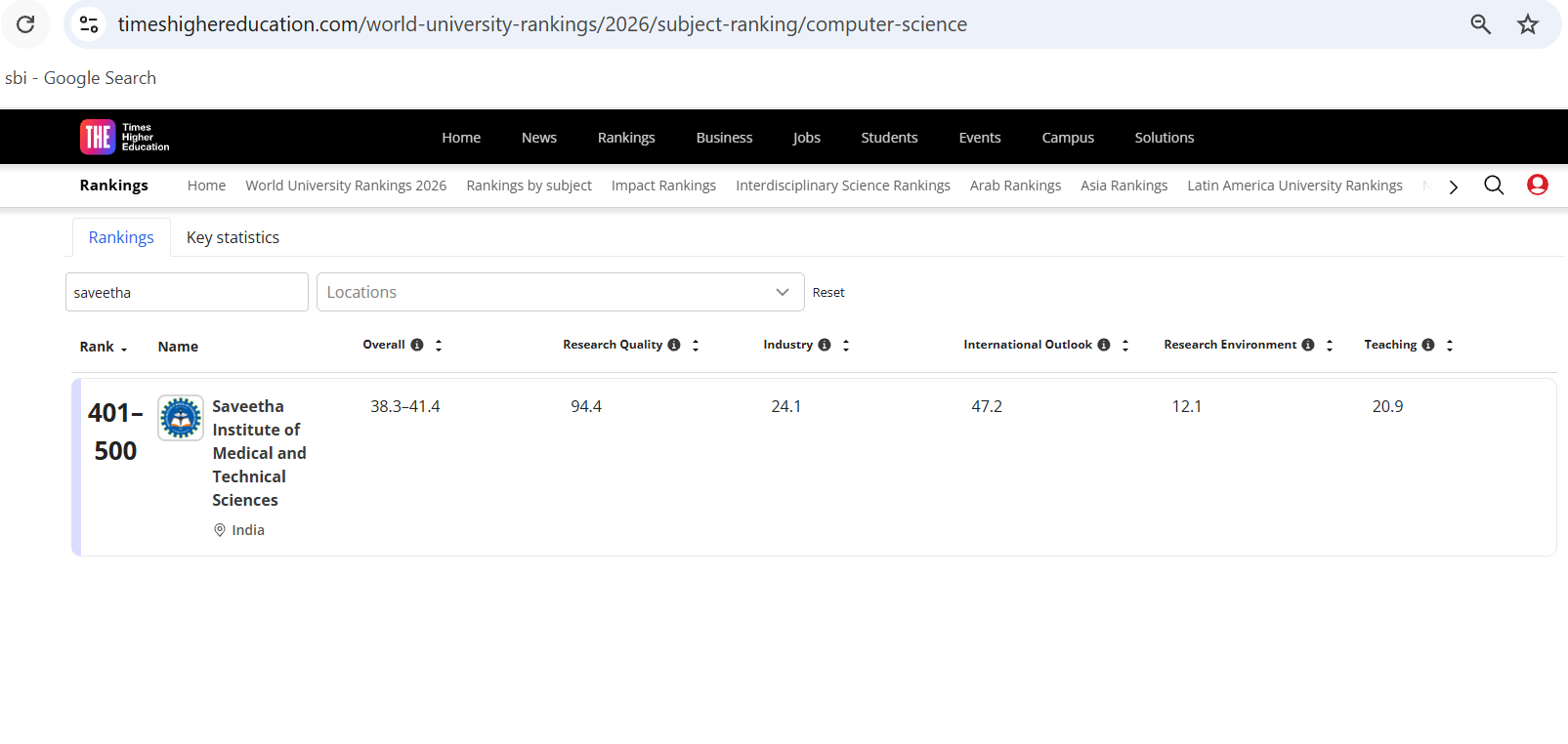Click the info icon next to Industry
Screen dimensions: 1568x744
click(x=825, y=345)
